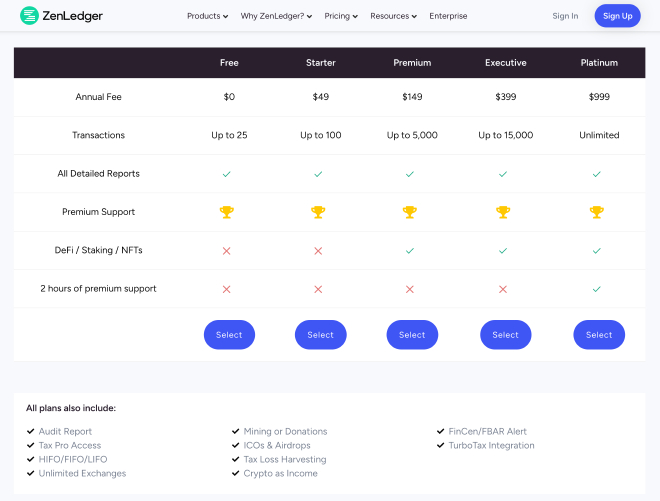Click the ZenLedger logo icon
This screenshot has height=501, width=660.
29,16
